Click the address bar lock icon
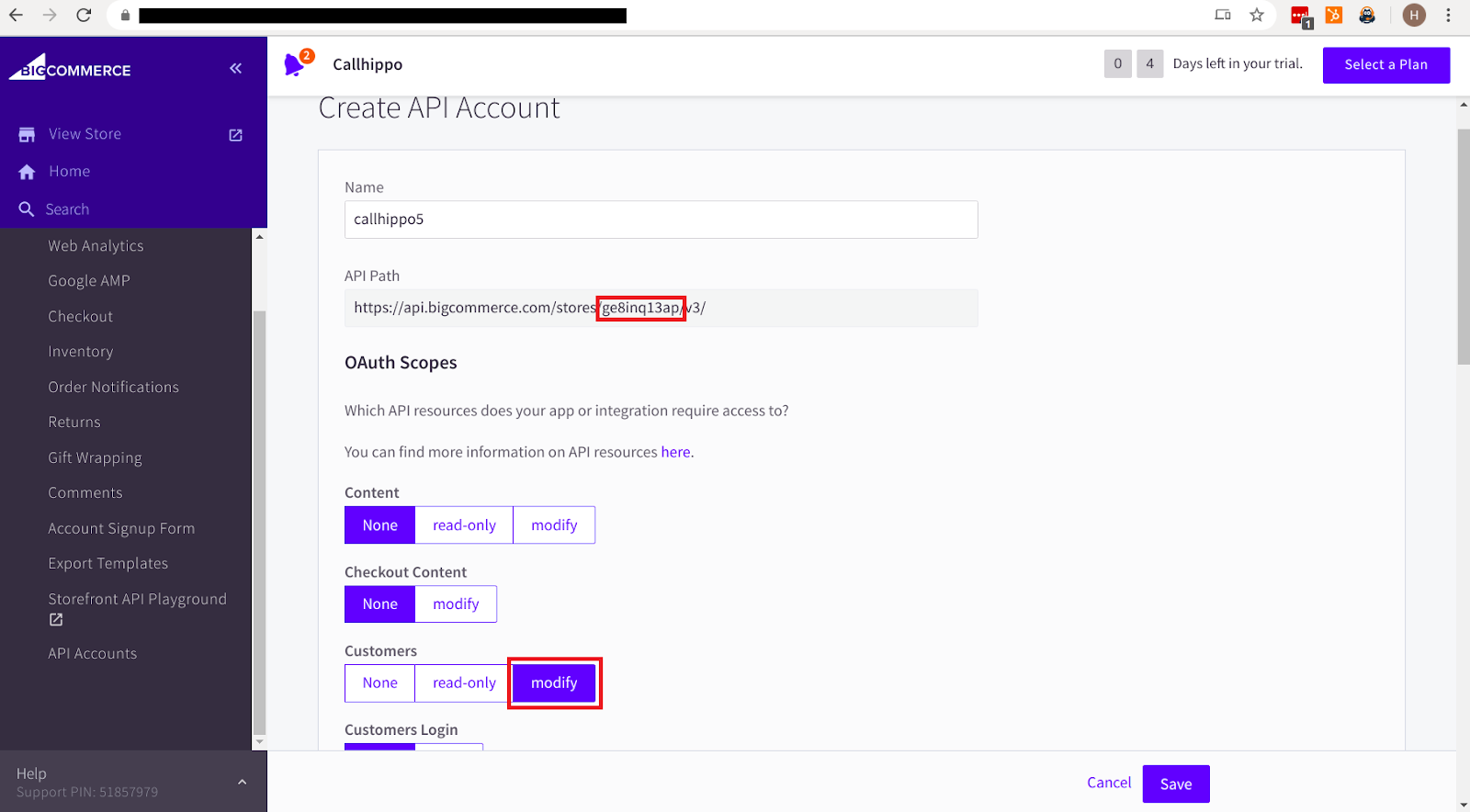Viewport: 1470px width, 812px height. click(125, 16)
